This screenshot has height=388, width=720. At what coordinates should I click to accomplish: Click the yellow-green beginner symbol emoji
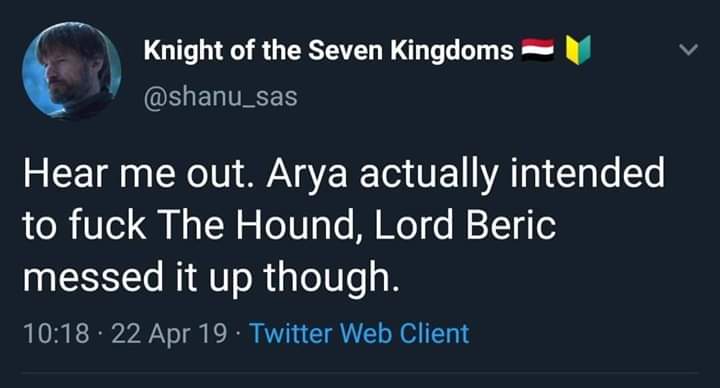click(x=578, y=50)
